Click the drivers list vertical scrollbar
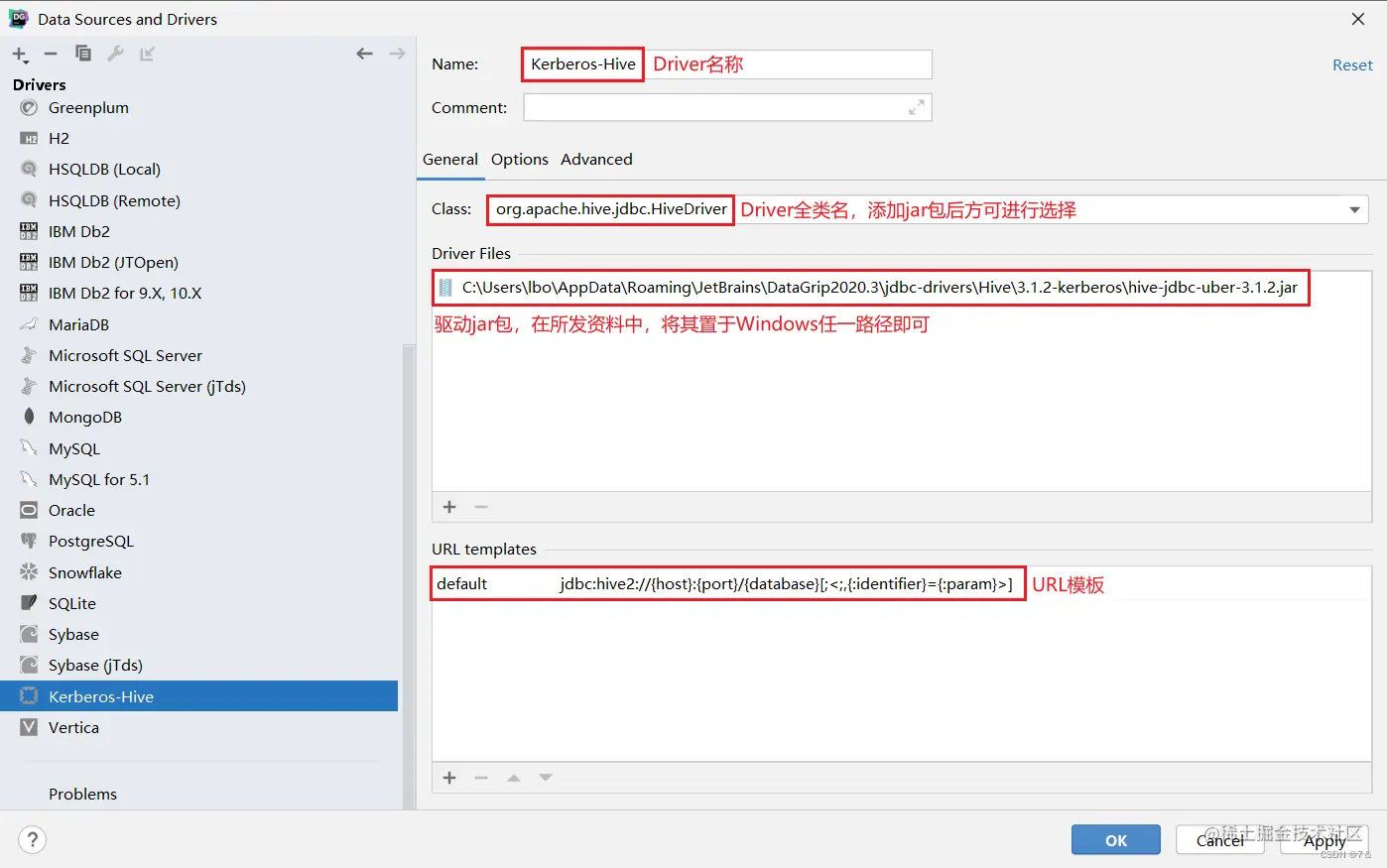This screenshot has width=1387, height=868. pos(409,575)
